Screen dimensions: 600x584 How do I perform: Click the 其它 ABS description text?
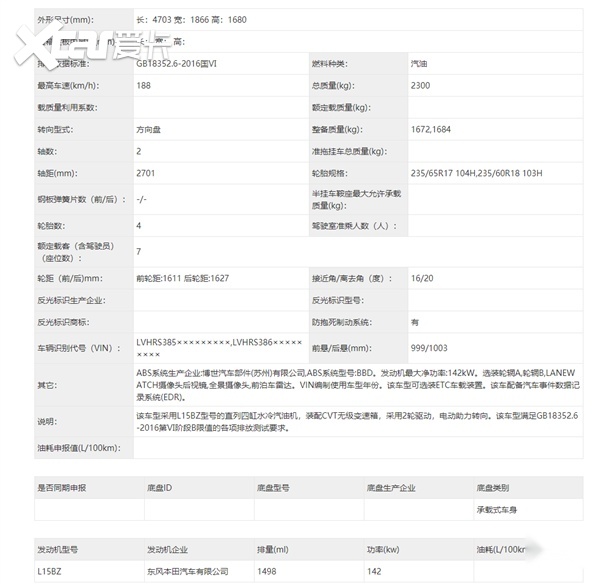point(358,385)
